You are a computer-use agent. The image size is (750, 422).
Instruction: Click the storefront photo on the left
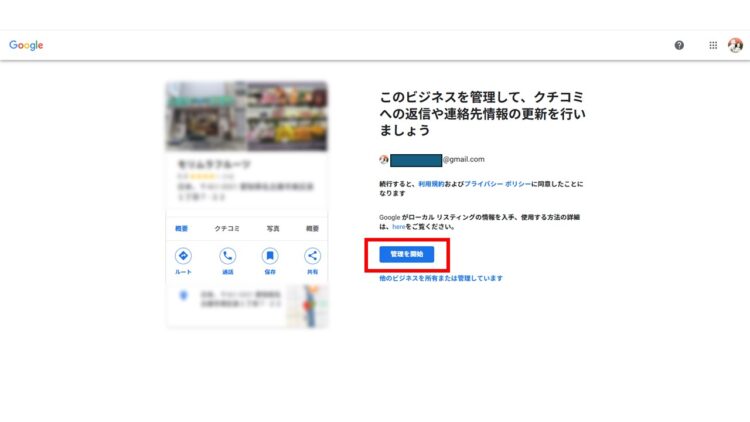pos(206,116)
